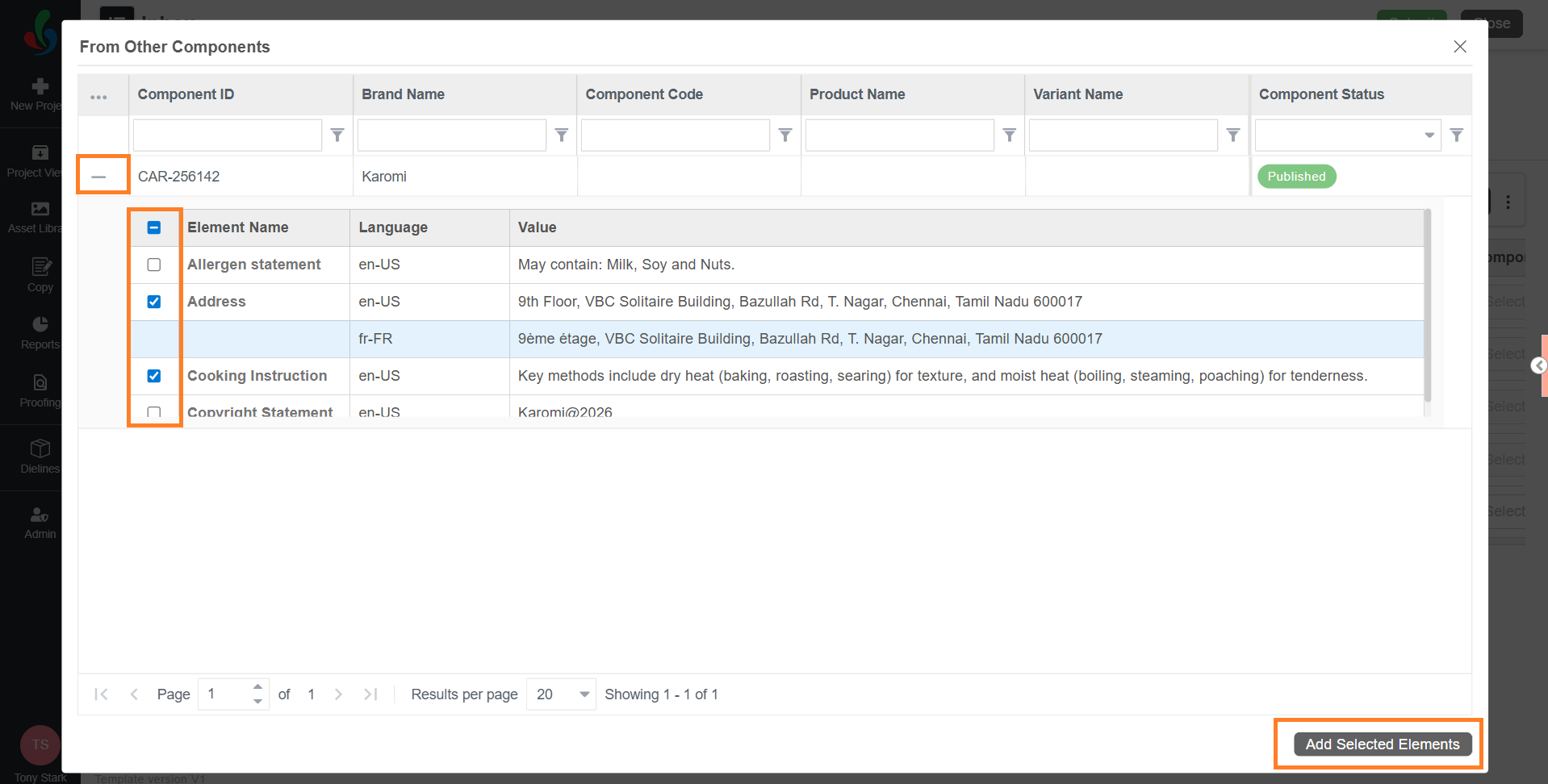Sort by the Element Name column header
The width and height of the screenshot is (1548, 784).
coord(238,227)
